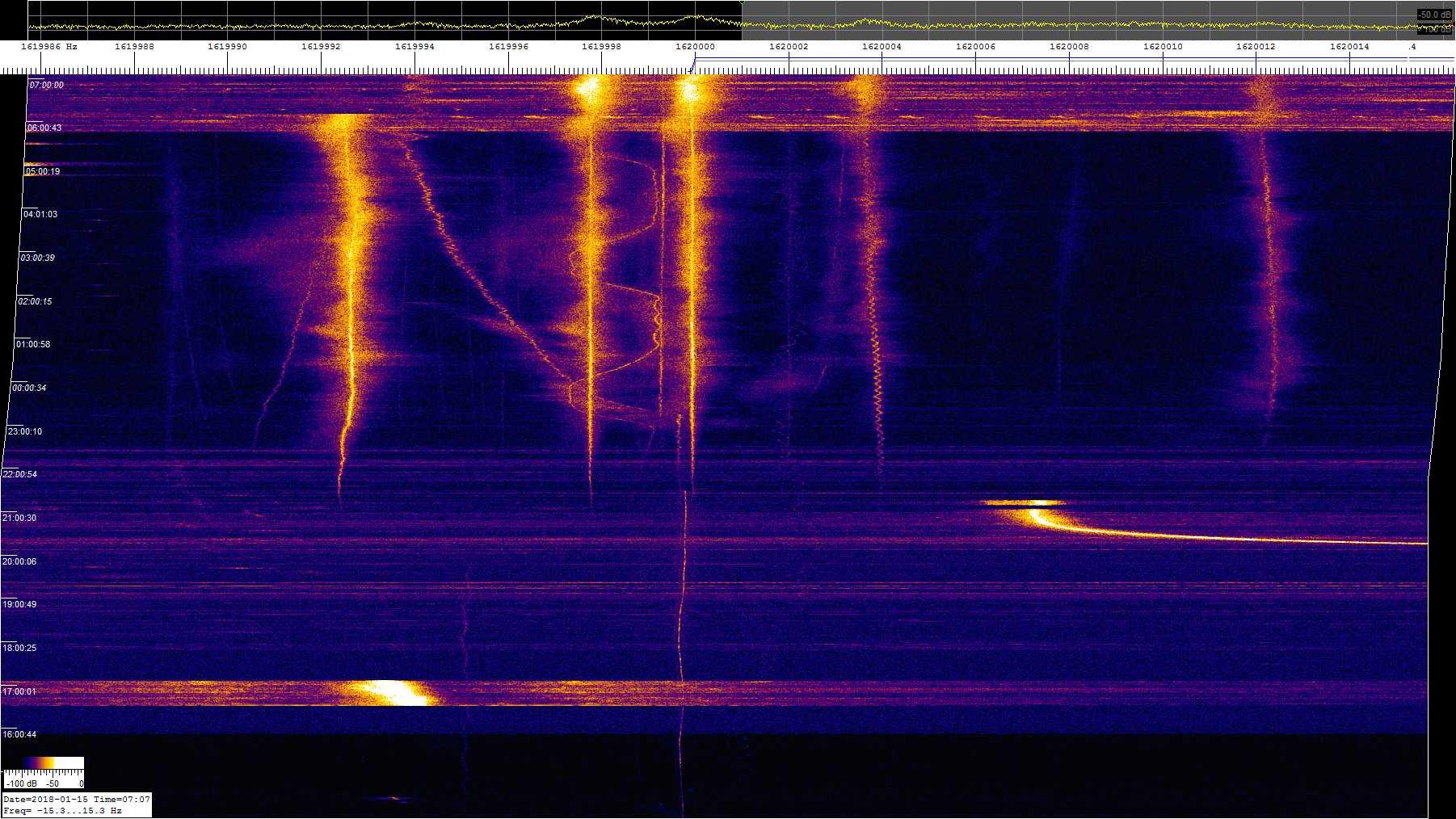Select the 19:00:49 time marker
This screenshot has height=819, width=1456.
point(19,604)
